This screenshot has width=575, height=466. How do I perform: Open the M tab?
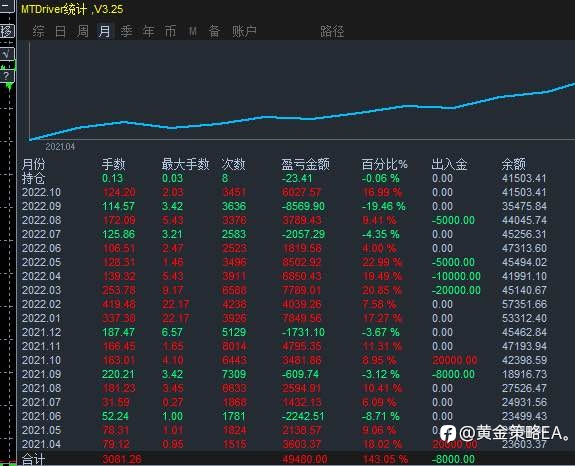(x=193, y=32)
